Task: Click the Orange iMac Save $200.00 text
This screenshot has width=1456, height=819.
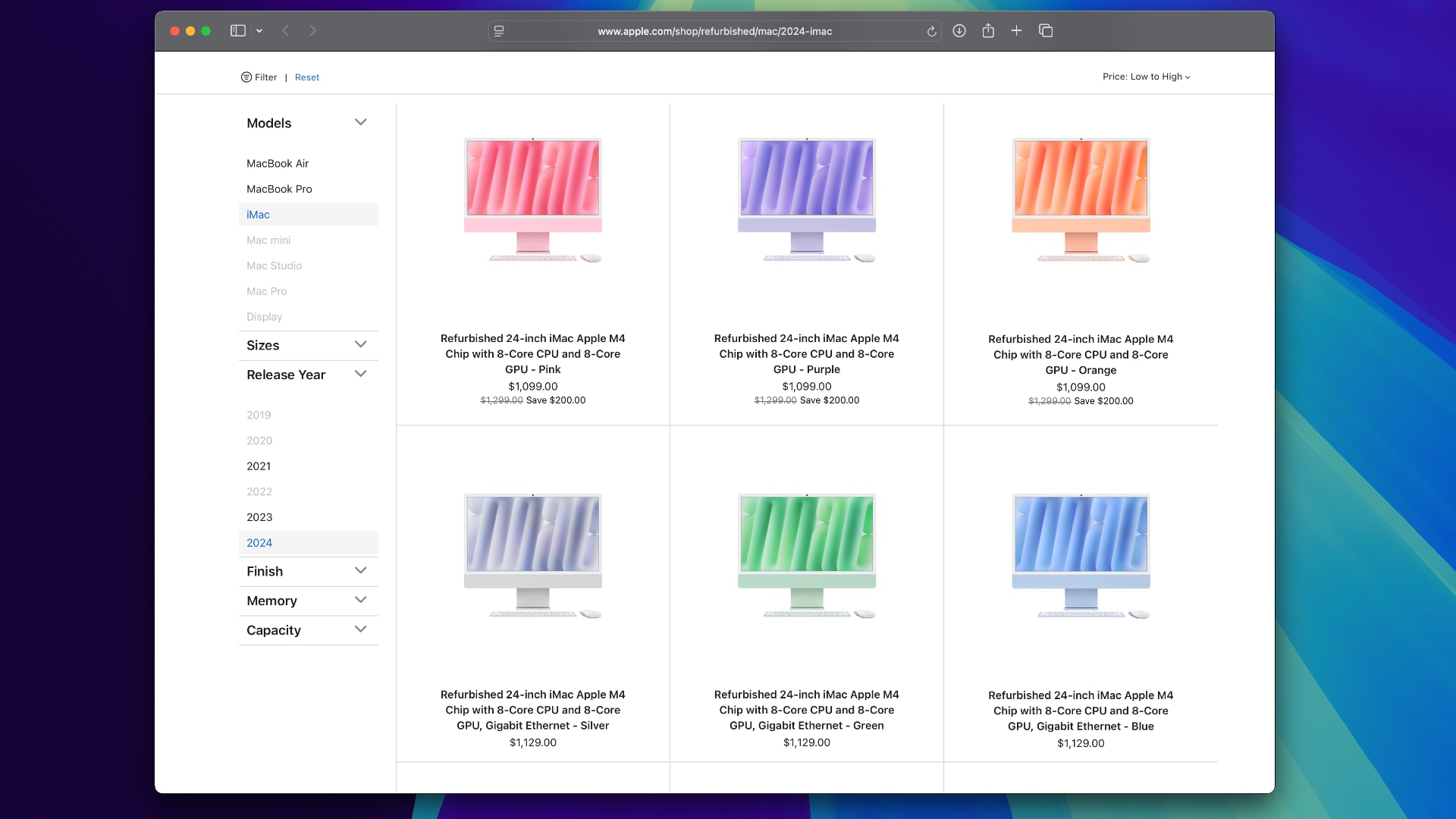Action: tap(1103, 401)
